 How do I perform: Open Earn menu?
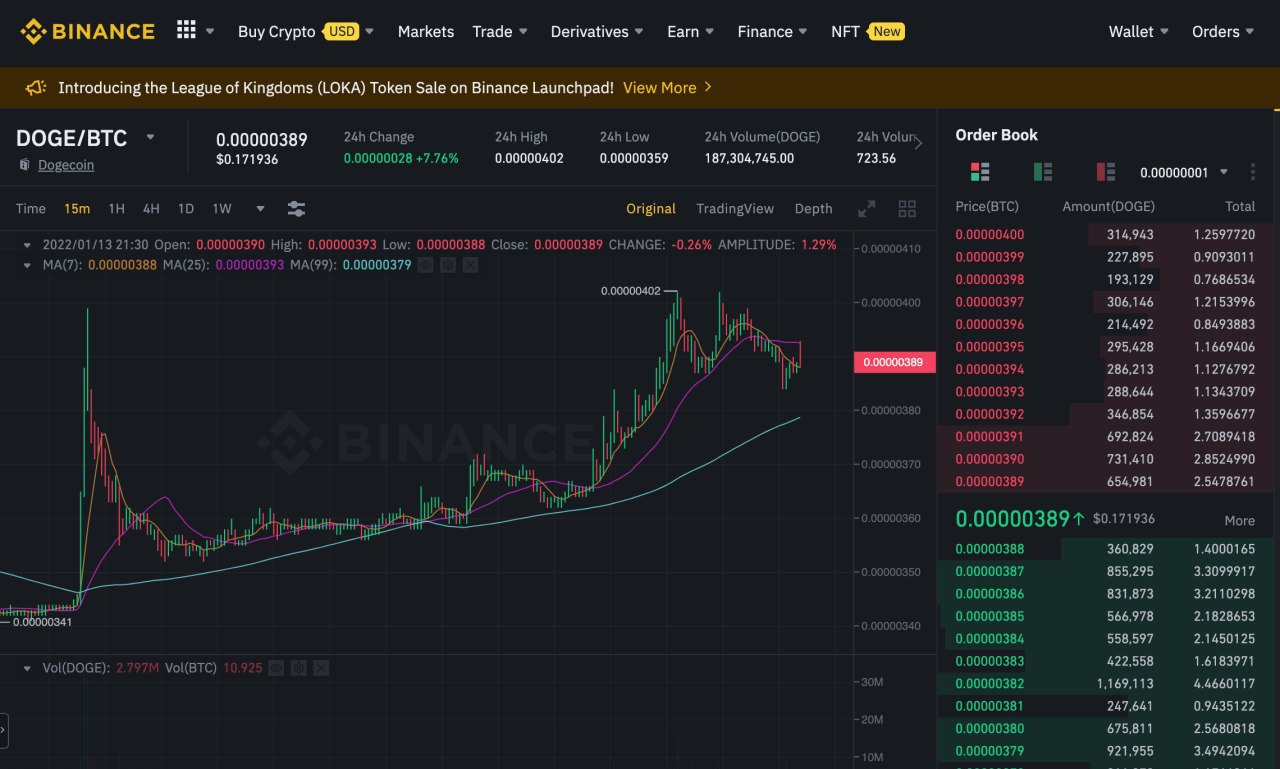click(691, 31)
